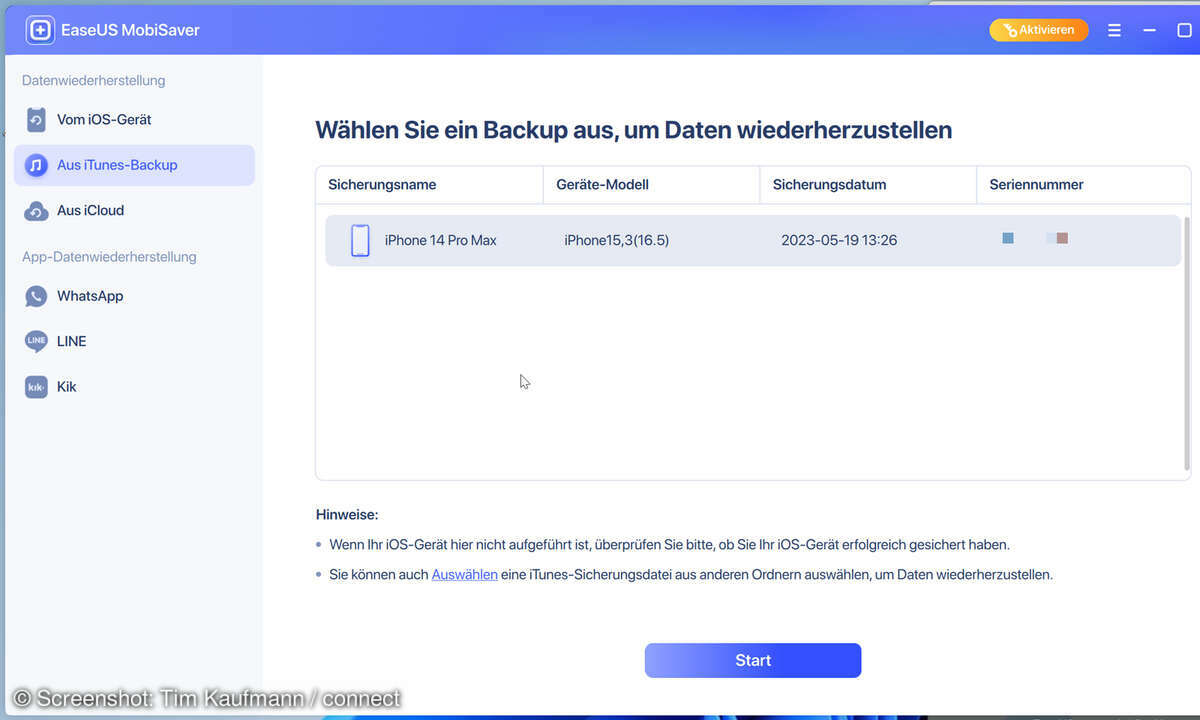Click the iCloud cloud icon
Viewport: 1200px width, 720px height.
tap(36, 211)
